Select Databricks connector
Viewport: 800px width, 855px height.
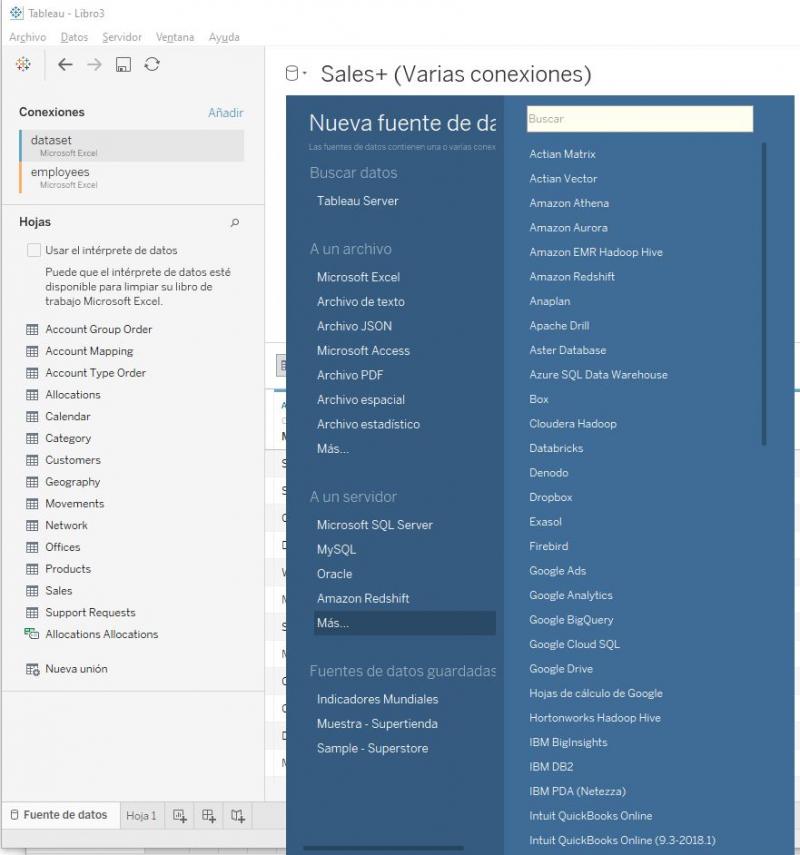click(x=556, y=448)
